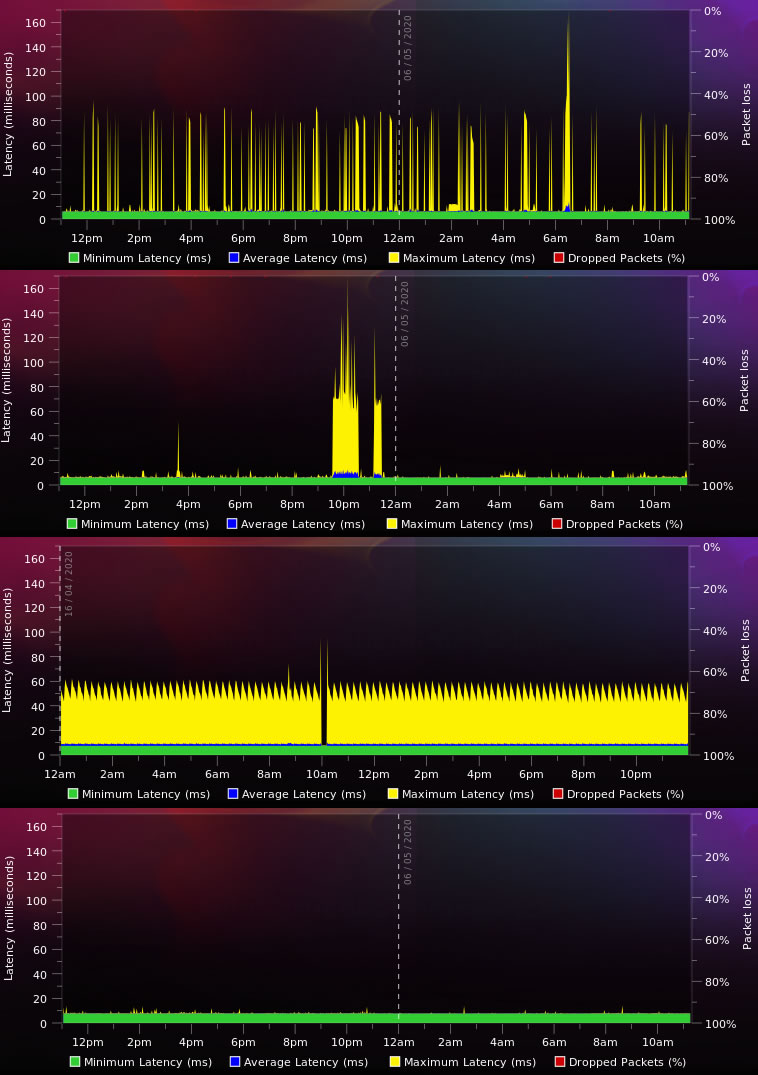Screen dimensions: 758x1075
Task: Click "Average Latency (ms)" label in 16/04/2020 graph legend
Action: pos(304,795)
